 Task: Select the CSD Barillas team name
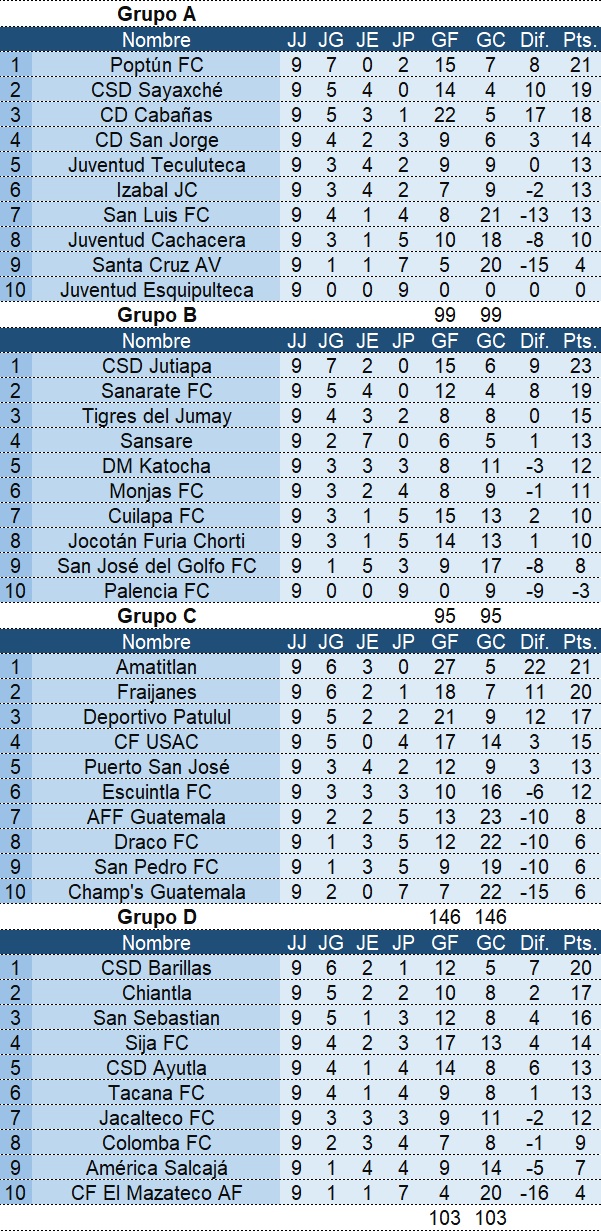[156, 968]
